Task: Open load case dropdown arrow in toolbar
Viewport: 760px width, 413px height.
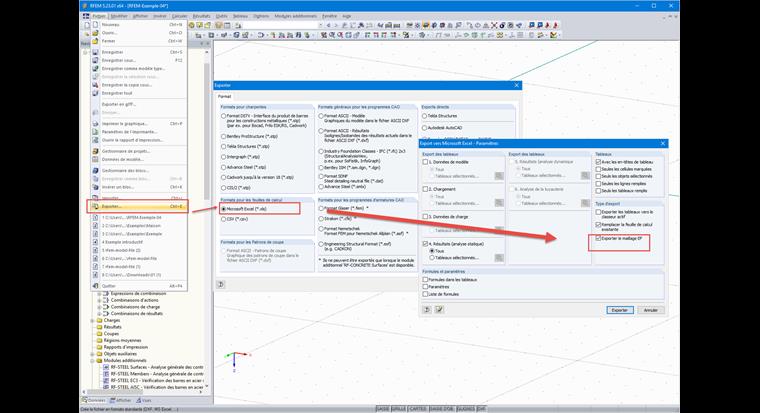Action: pos(320,25)
